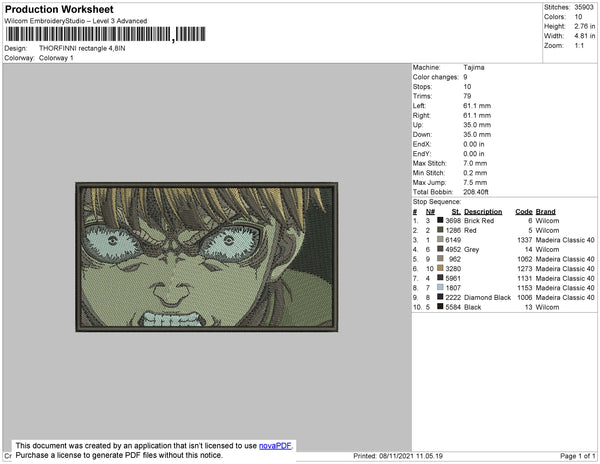This screenshot has width=600, height=464.
Task: Select the Wilcom EmbroideryStudio – Level 3 Advanced text
Action: click(x=76, y=21)
